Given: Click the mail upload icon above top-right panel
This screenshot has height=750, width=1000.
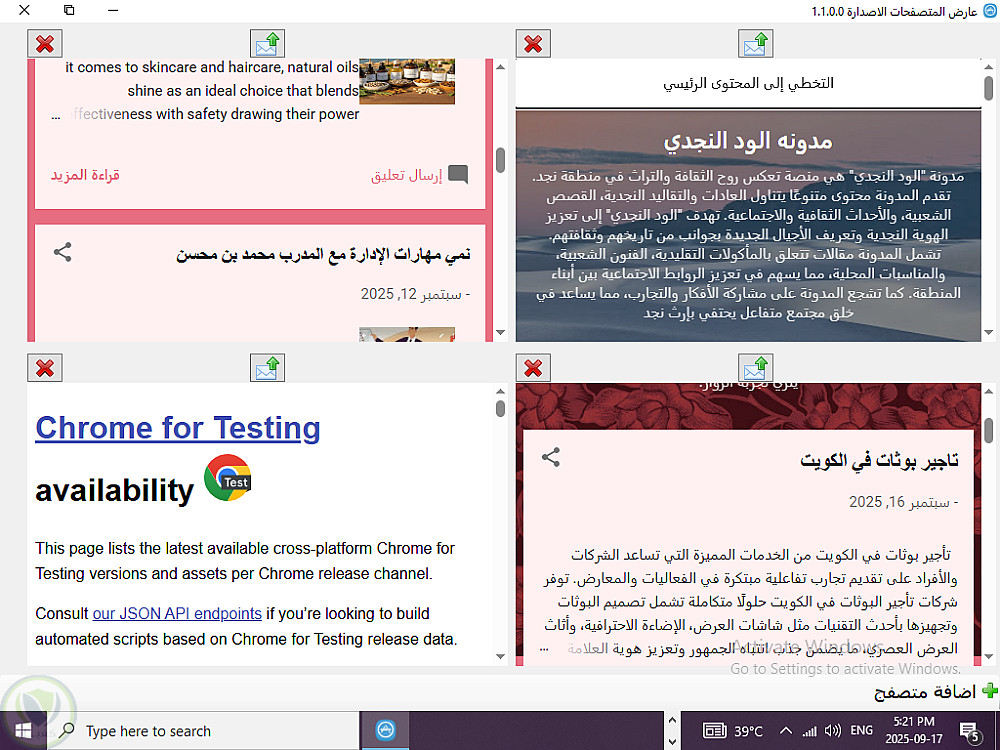Looking at the screenshot, I should [755, 43].
